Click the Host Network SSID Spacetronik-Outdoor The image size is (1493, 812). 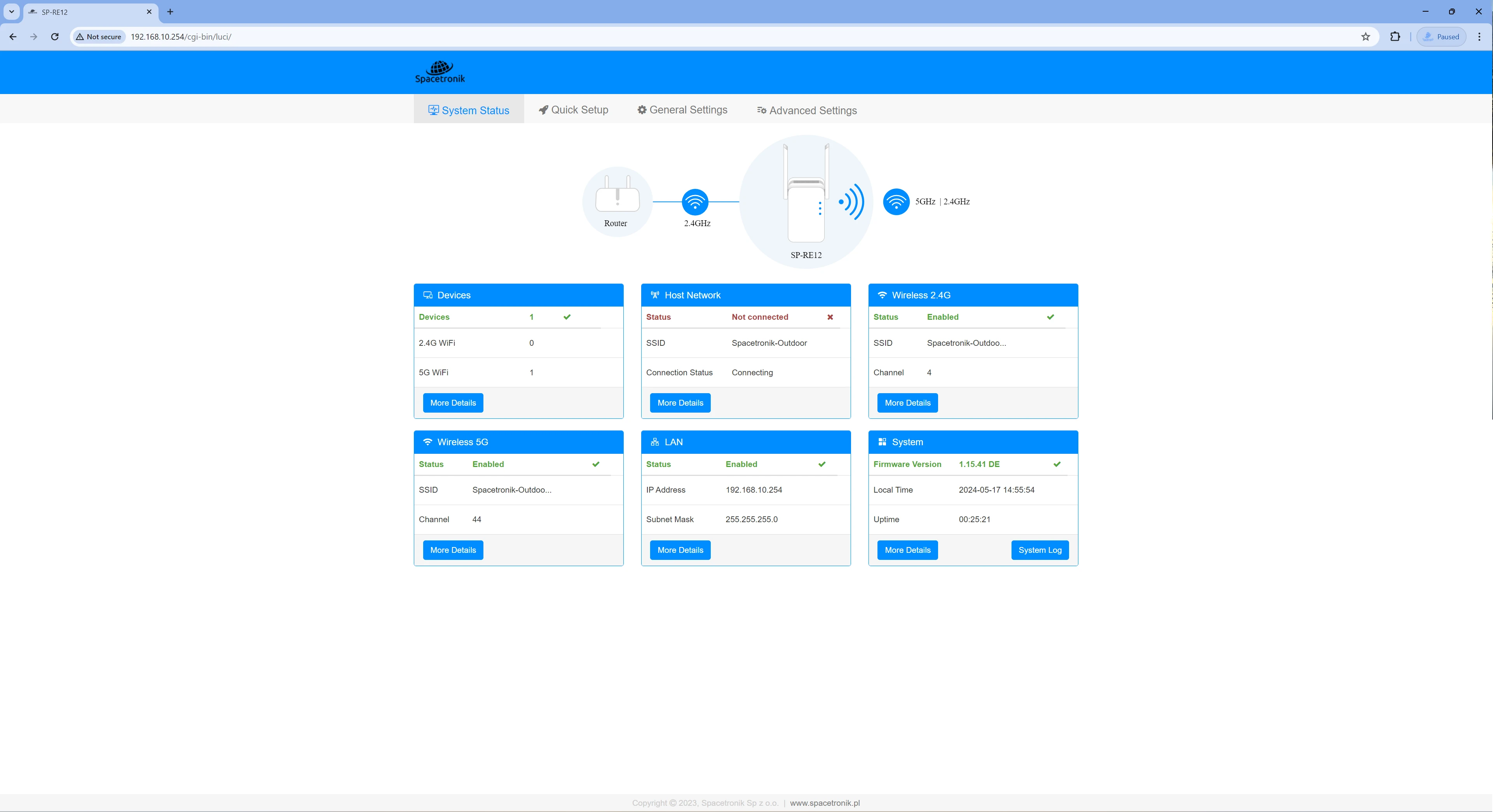coord(769,343)
